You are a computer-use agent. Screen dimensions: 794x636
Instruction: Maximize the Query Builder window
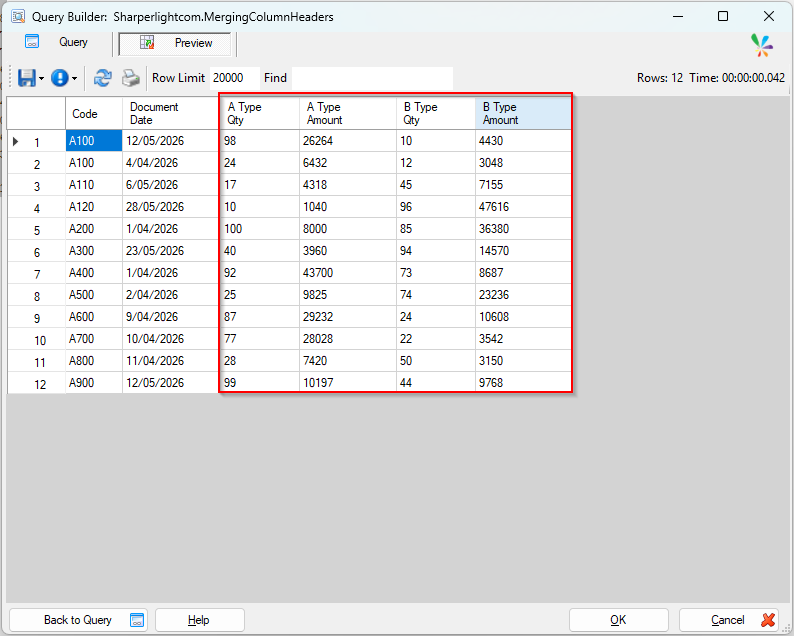click(x=723, y=16)
